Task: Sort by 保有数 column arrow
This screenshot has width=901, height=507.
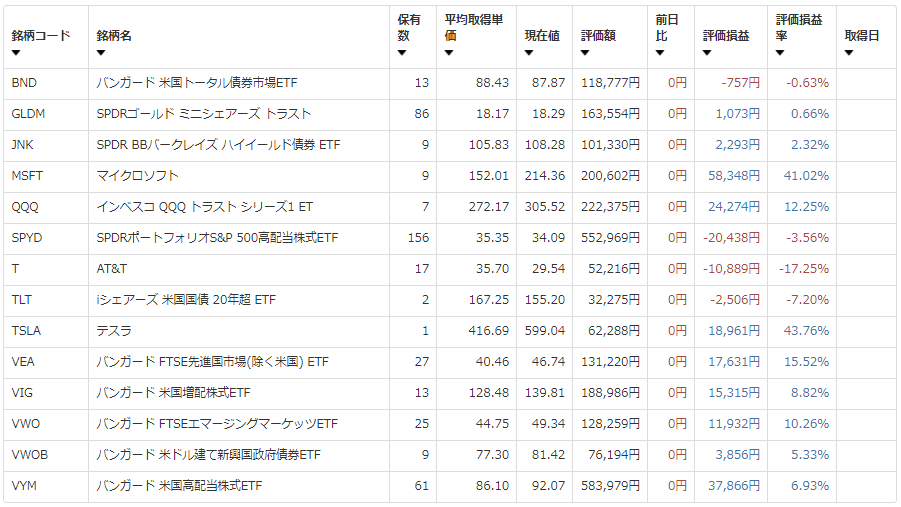Action: pos(402,53)
